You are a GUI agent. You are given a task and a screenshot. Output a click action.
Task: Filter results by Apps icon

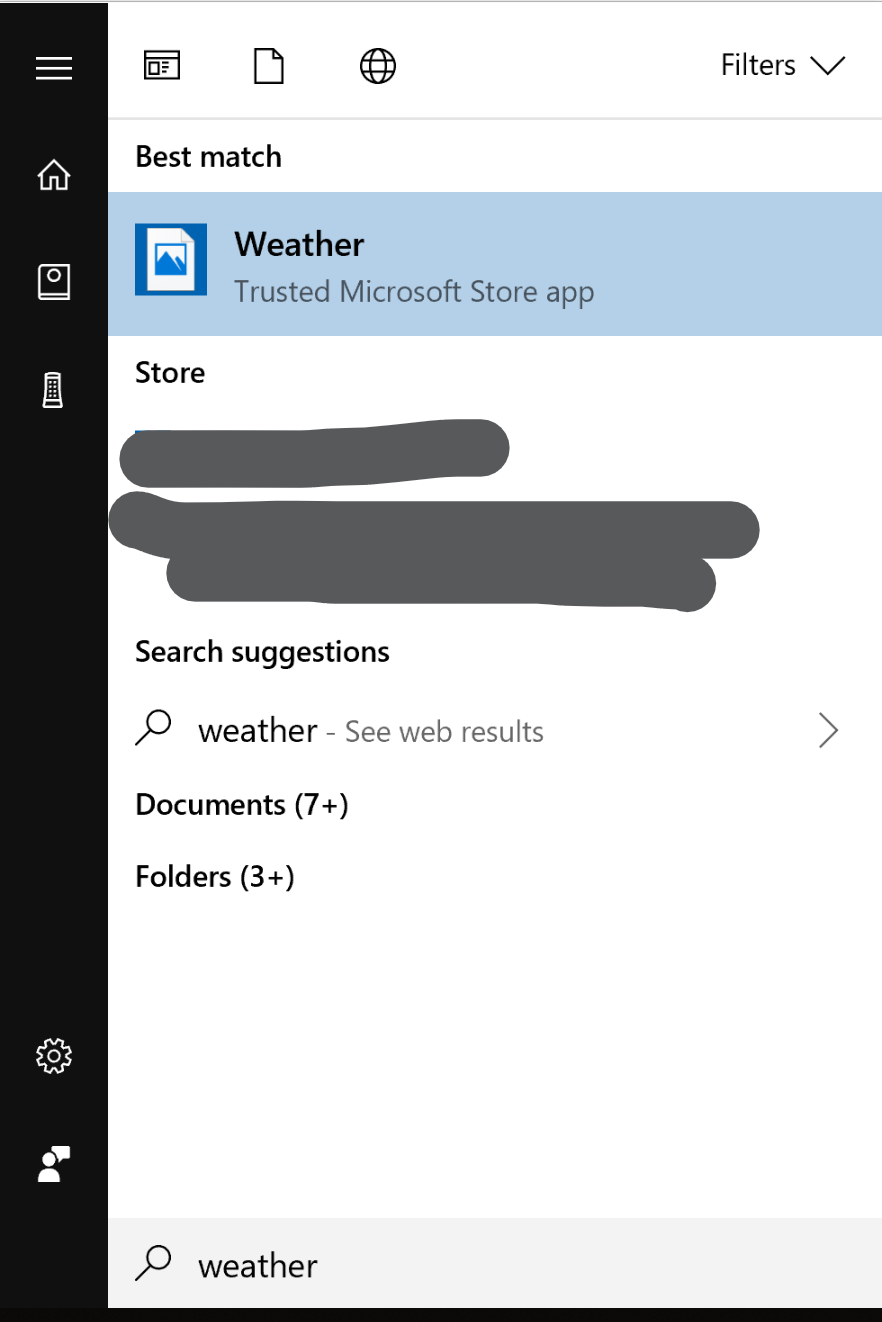(x=162, y=67)
